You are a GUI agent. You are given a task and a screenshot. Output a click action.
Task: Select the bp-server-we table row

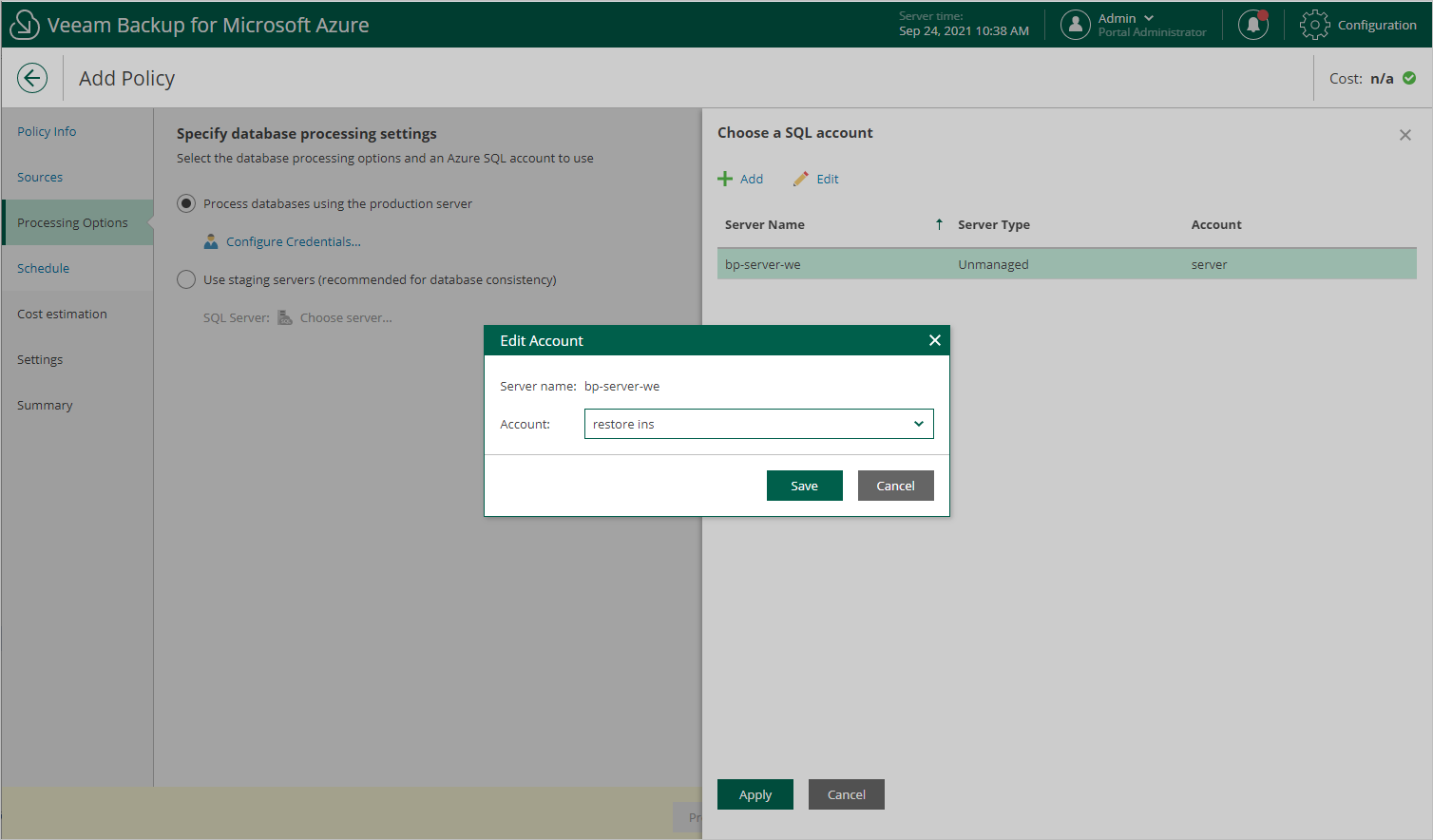1067,264
